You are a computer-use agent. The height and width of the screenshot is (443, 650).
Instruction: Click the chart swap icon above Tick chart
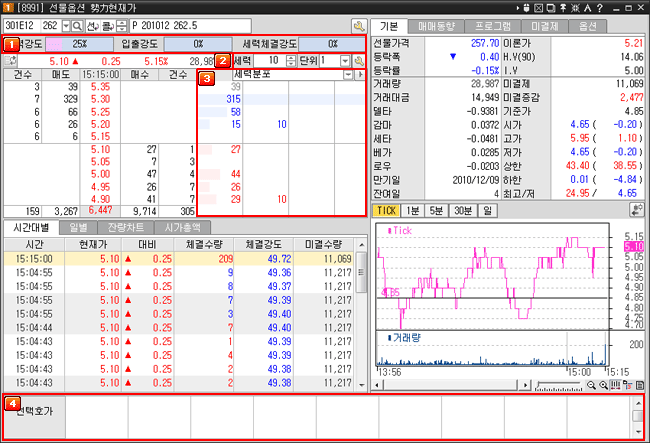click(x=636, y=210)
